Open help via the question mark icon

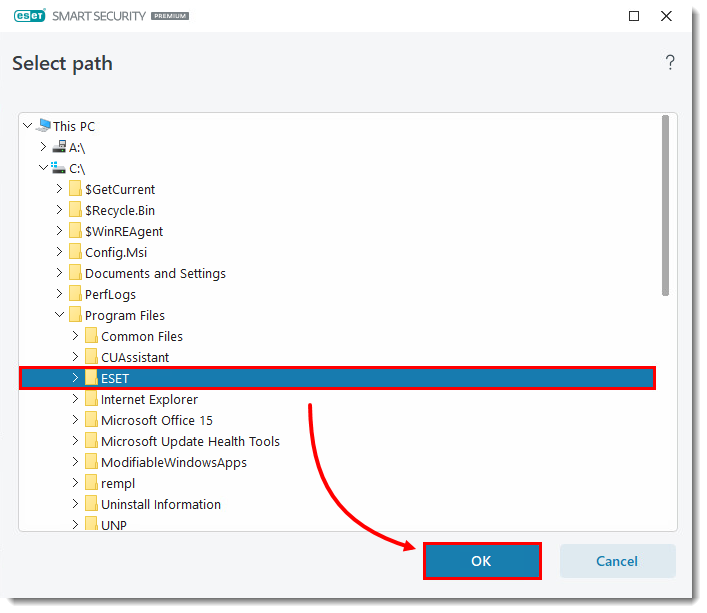(670, 63)
